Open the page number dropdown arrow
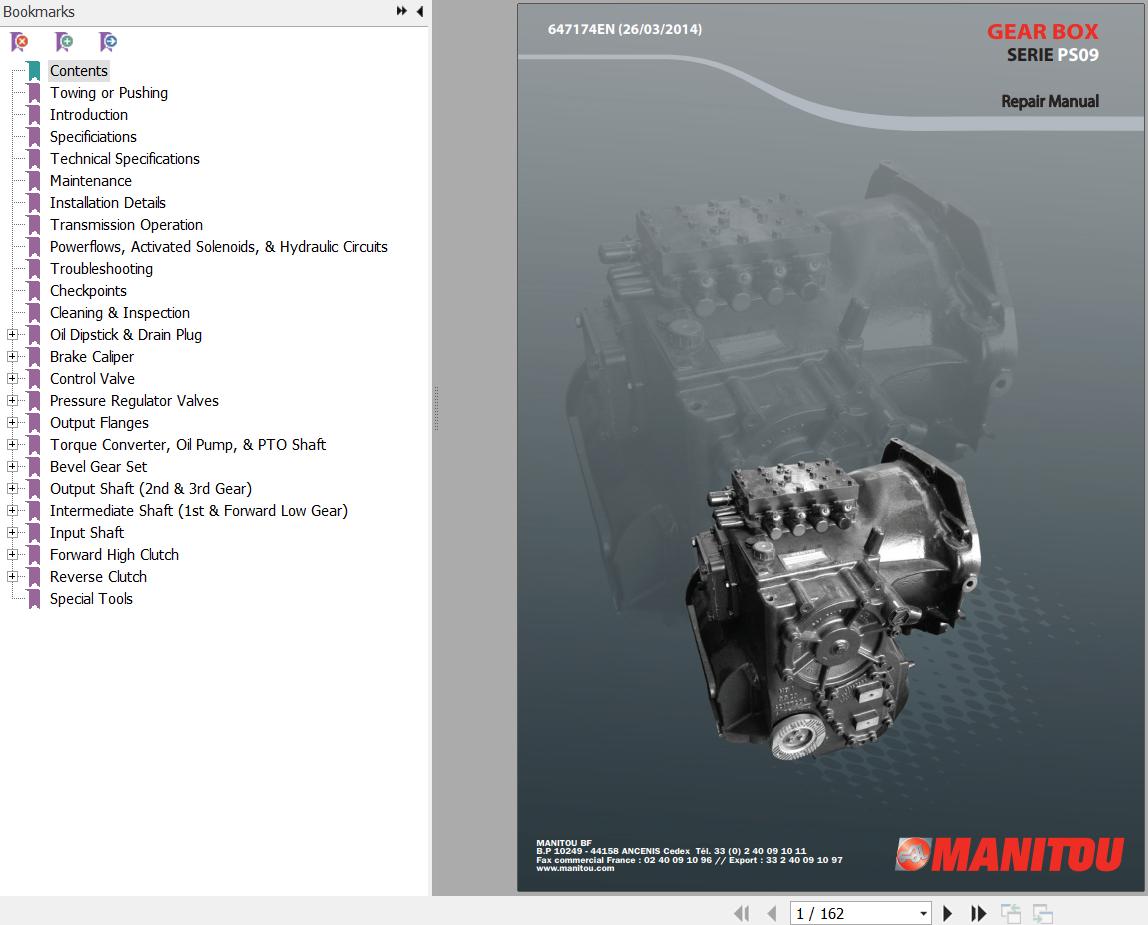1148x925 pixels. [x=923, y=913]
